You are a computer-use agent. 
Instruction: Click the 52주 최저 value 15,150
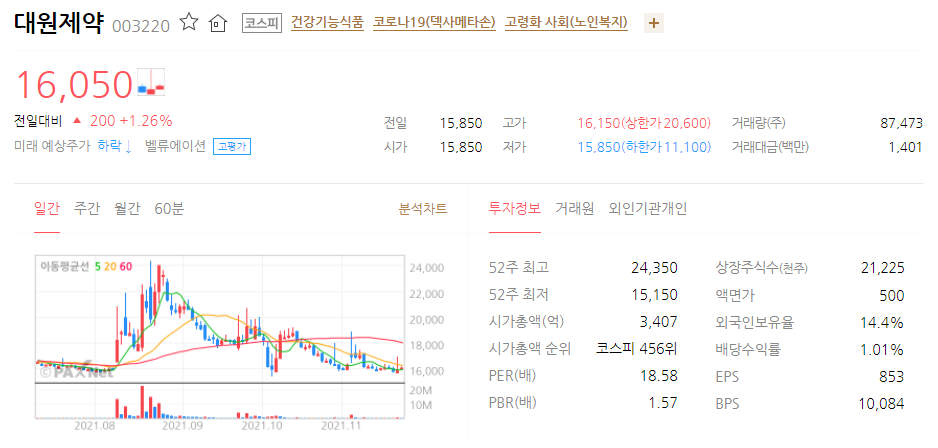click(654, 295)
